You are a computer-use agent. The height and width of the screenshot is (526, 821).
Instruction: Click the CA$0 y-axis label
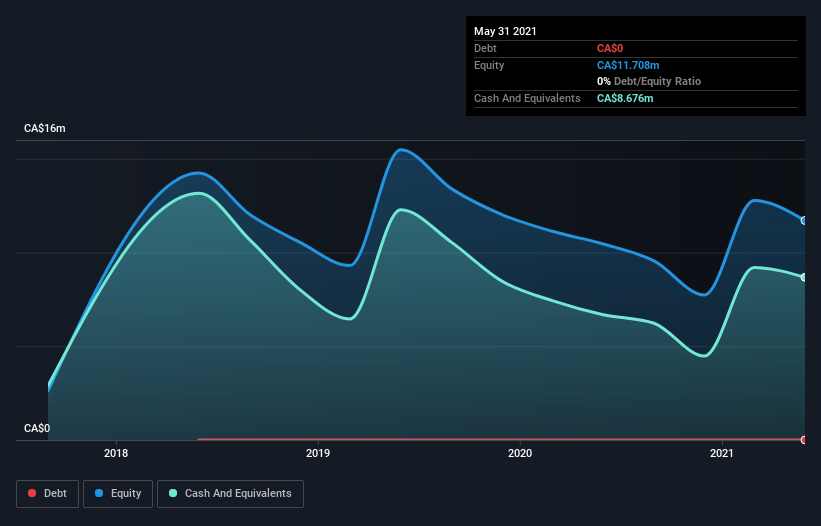coord(37,428)
